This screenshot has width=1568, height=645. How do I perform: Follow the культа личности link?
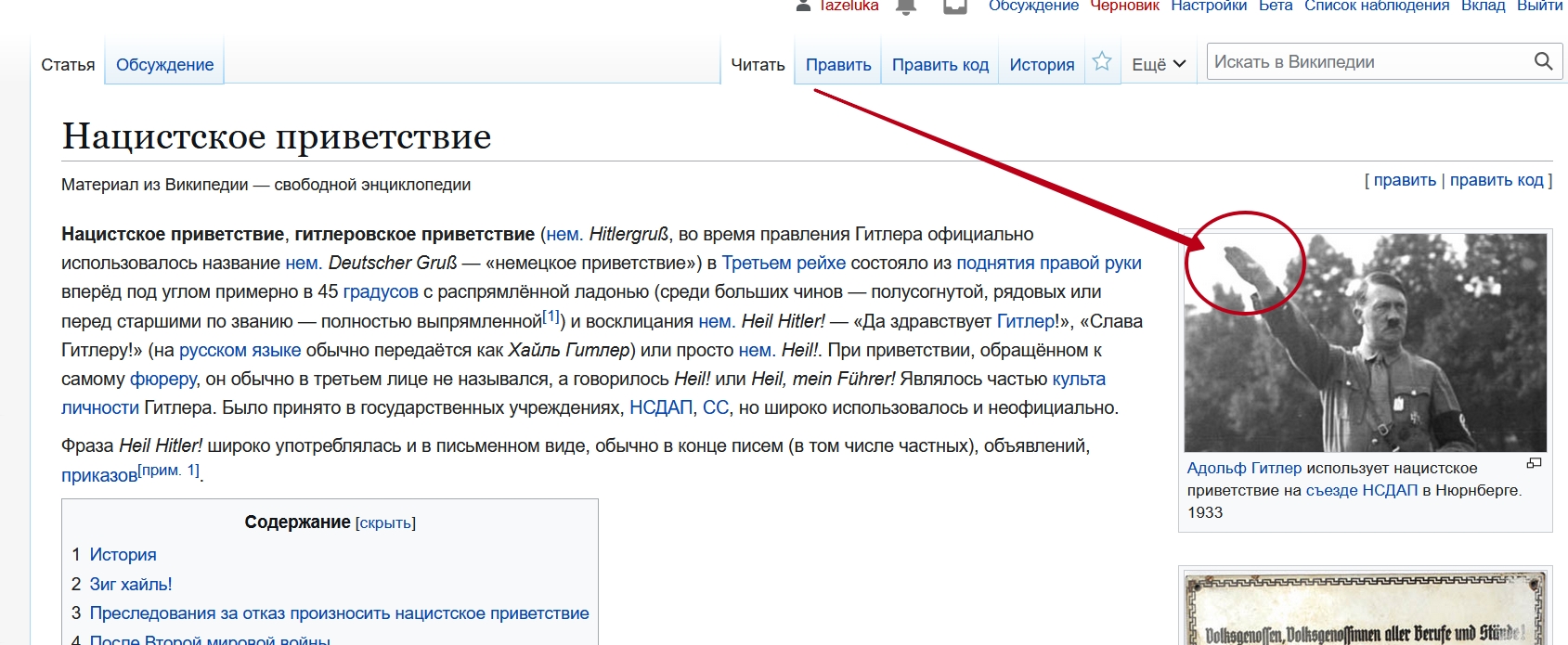point(1079,379)
